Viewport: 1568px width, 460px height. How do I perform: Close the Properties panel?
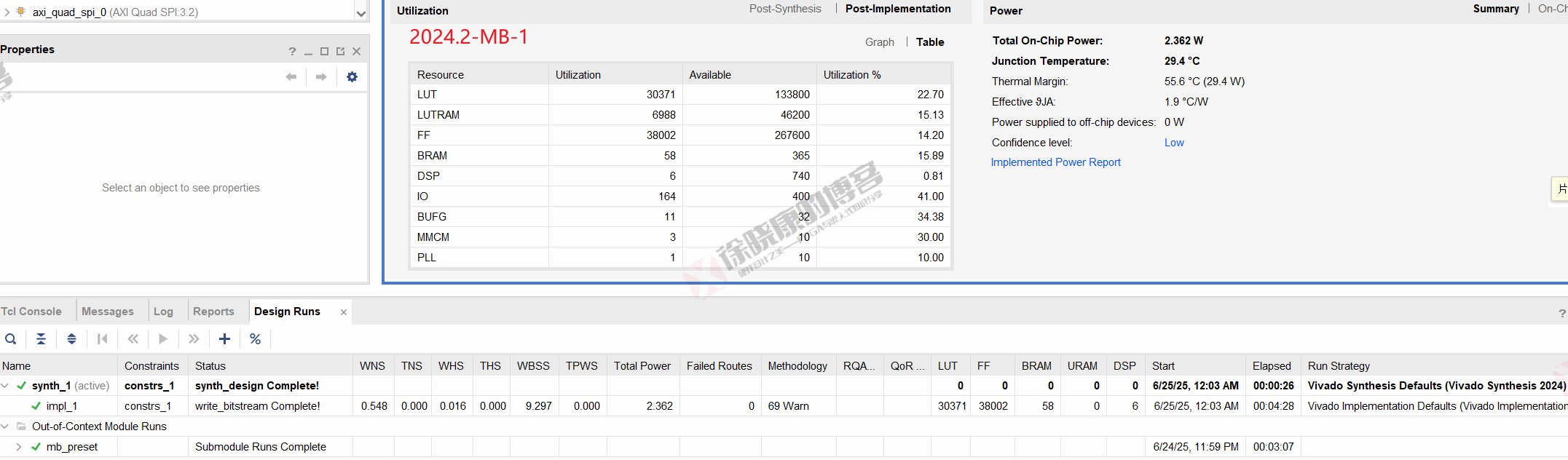coord(356,51)
